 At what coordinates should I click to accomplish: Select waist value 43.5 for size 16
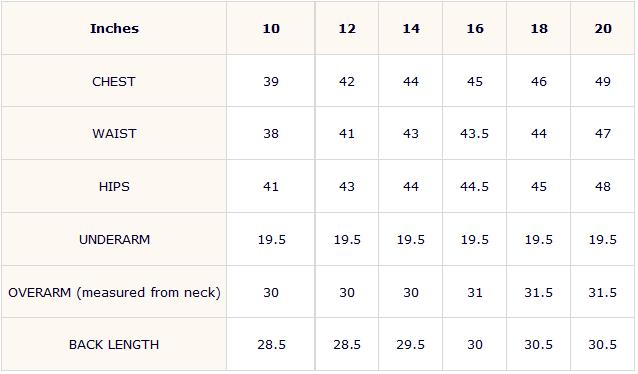point(474,133)
